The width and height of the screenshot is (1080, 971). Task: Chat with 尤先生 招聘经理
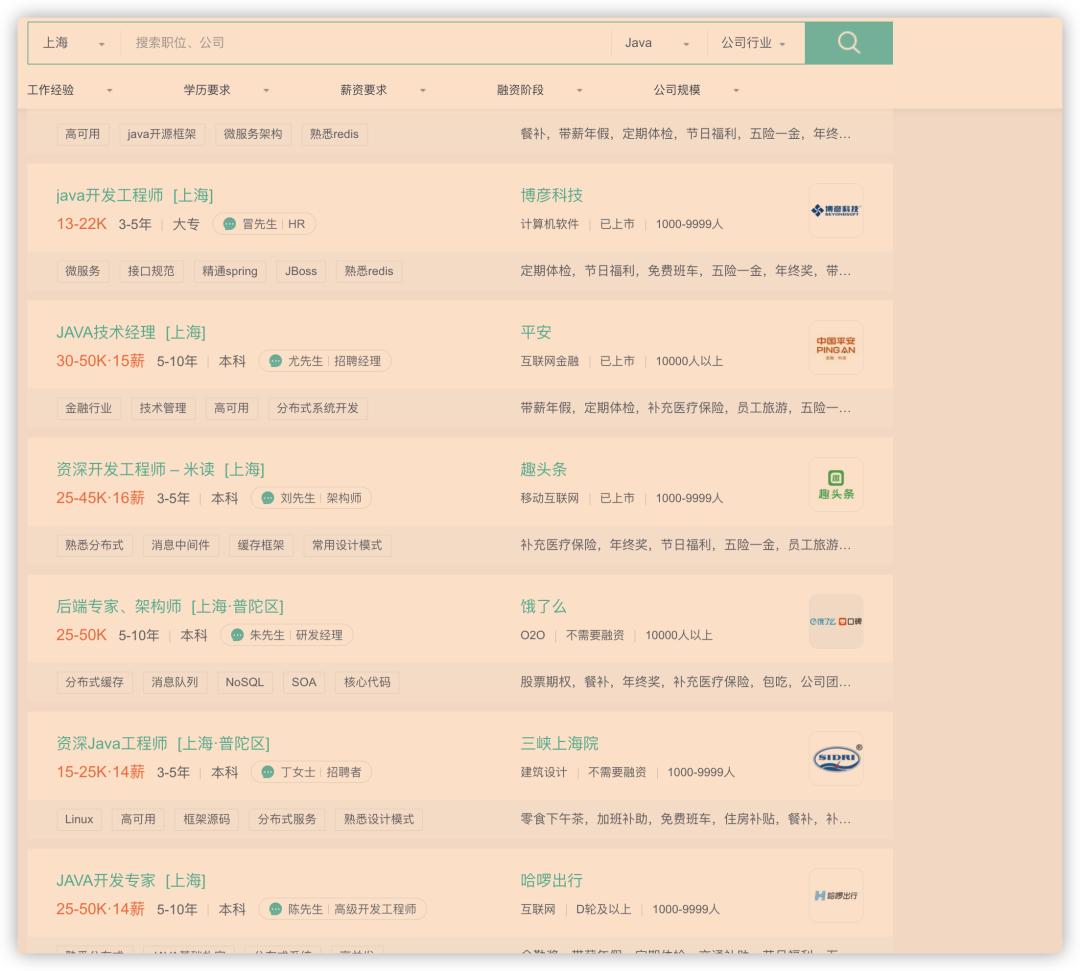[325, 361]
